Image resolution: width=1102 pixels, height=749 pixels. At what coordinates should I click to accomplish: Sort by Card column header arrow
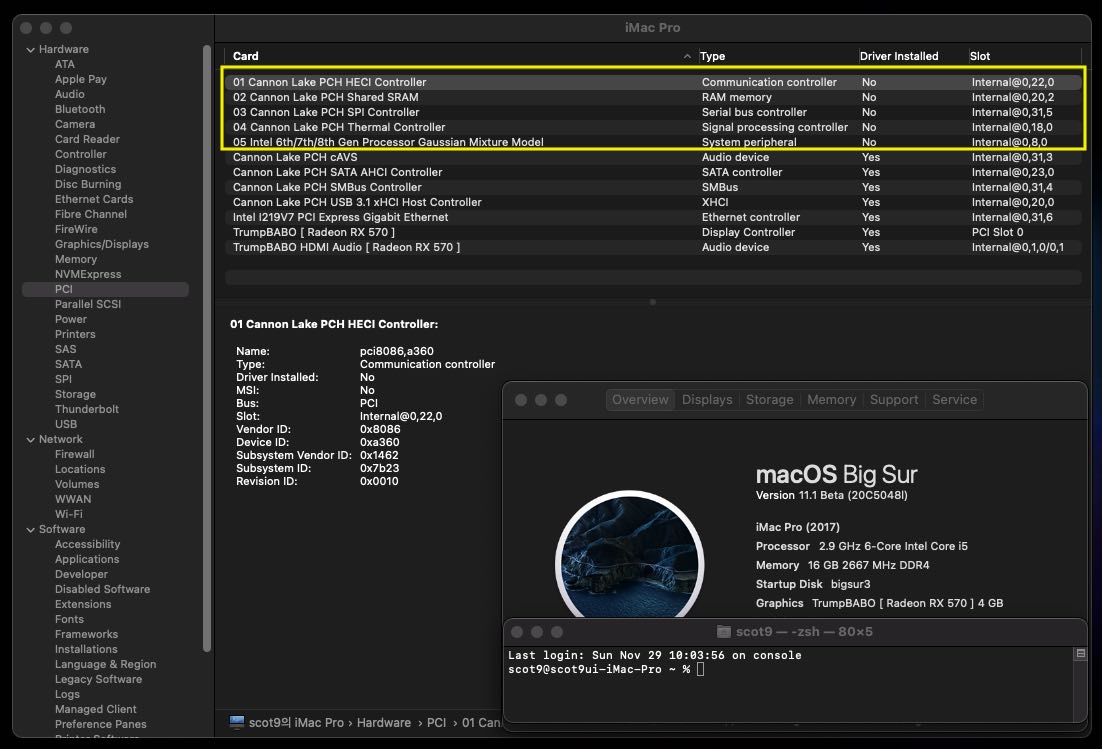[687, 56]
